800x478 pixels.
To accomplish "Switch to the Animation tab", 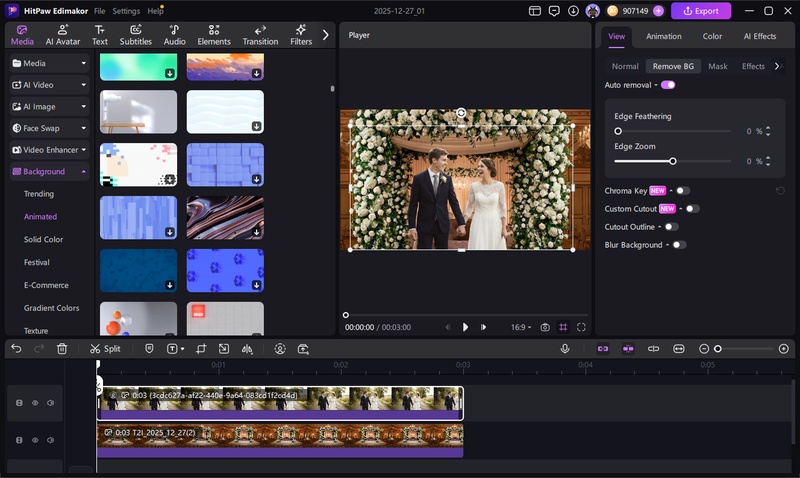I will (663, 36).
